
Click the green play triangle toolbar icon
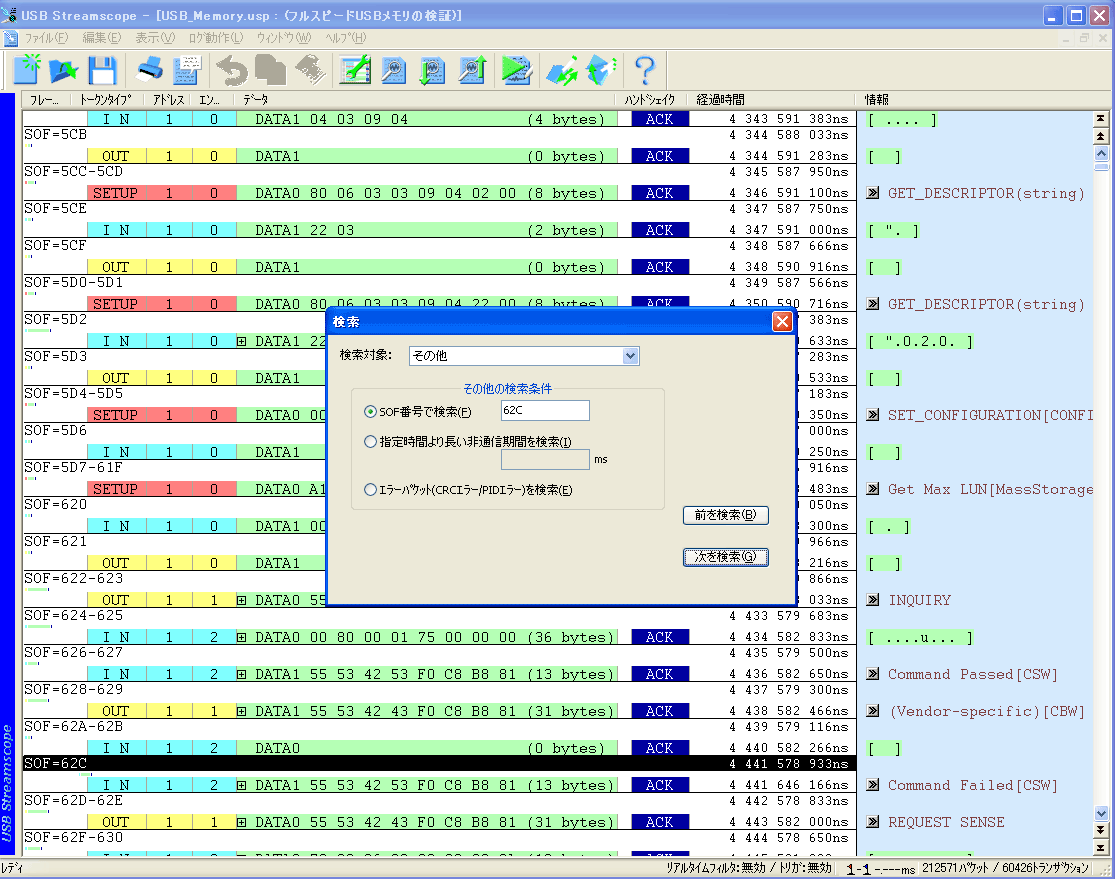tap(516, 70)
